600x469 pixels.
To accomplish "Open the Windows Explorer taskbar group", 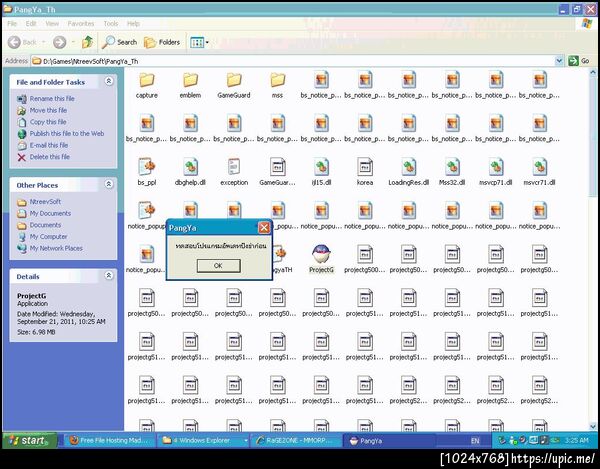I will coord(203,440).
